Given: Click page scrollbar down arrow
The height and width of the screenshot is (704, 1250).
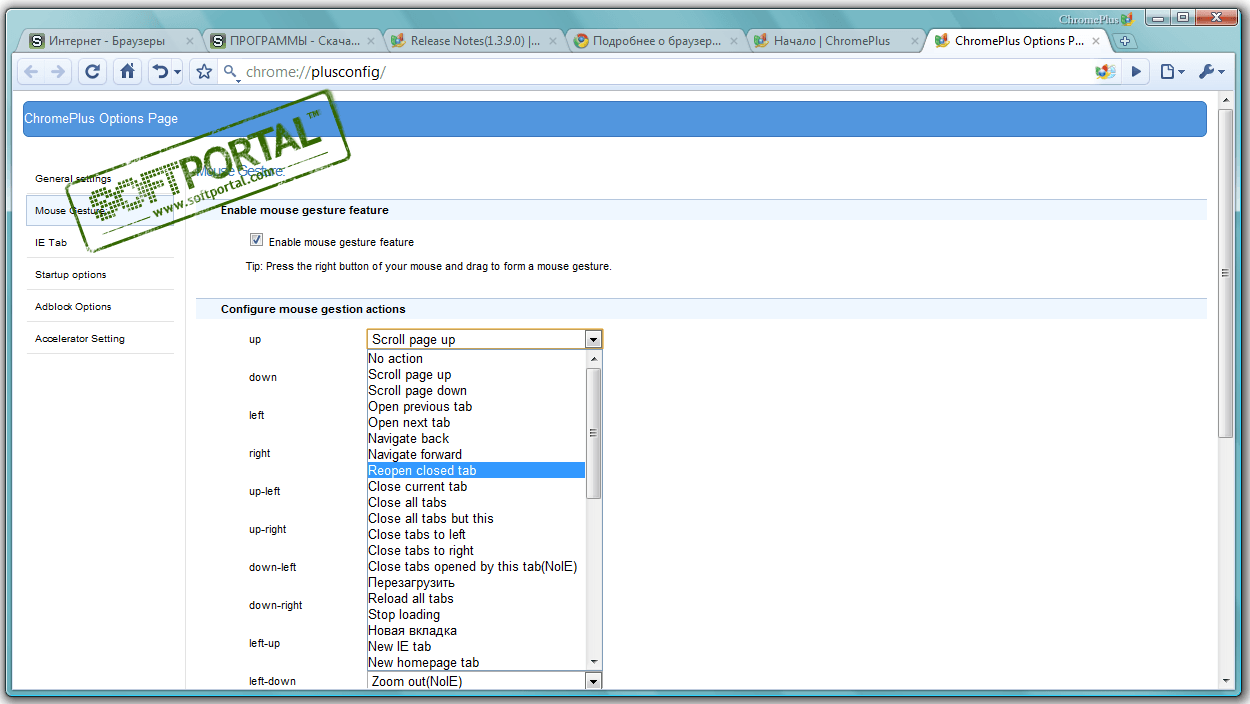Looking at the screenshot, I should tap(1225, 681).
